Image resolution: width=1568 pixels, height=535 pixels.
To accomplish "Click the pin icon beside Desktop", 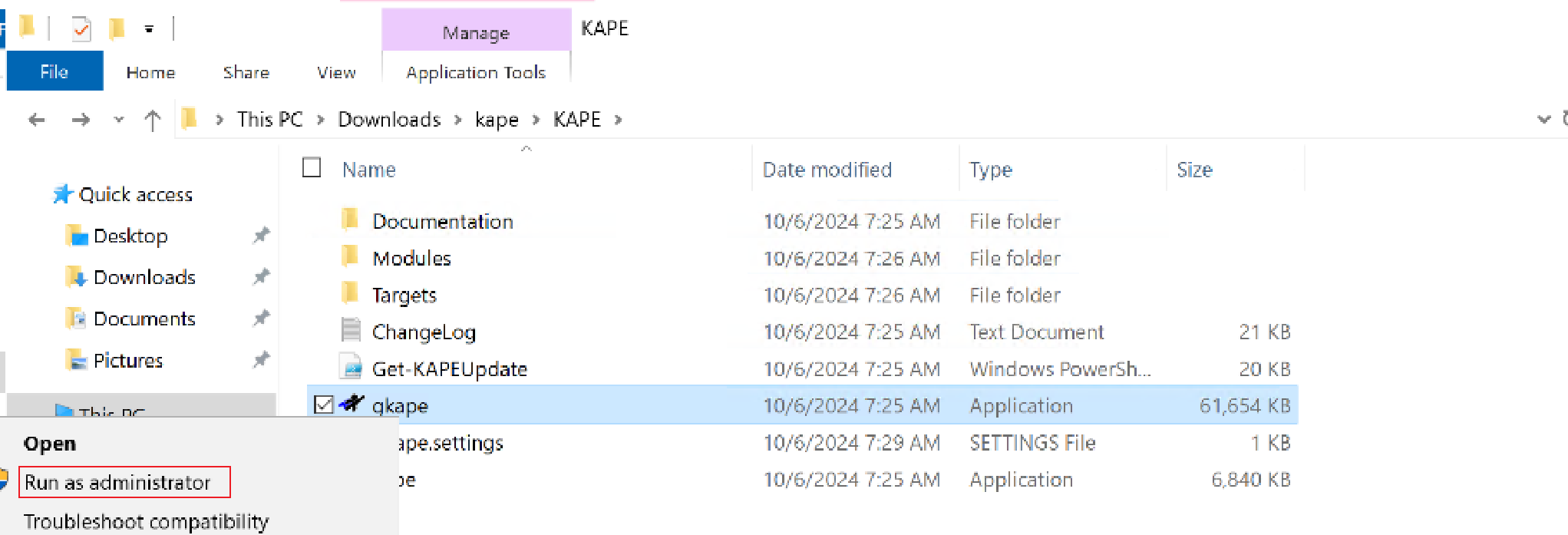I will (261, 235).
